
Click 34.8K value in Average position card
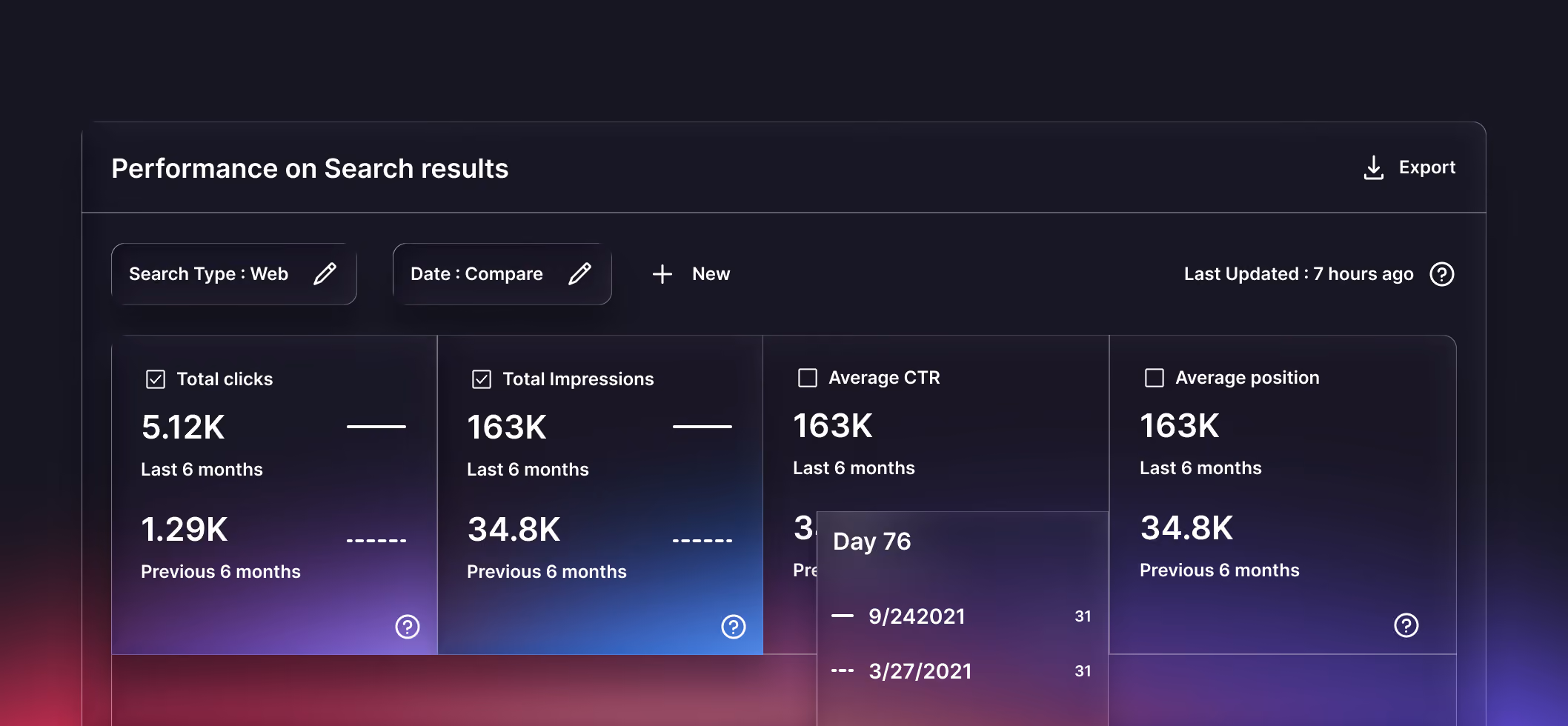point(1186,528)
